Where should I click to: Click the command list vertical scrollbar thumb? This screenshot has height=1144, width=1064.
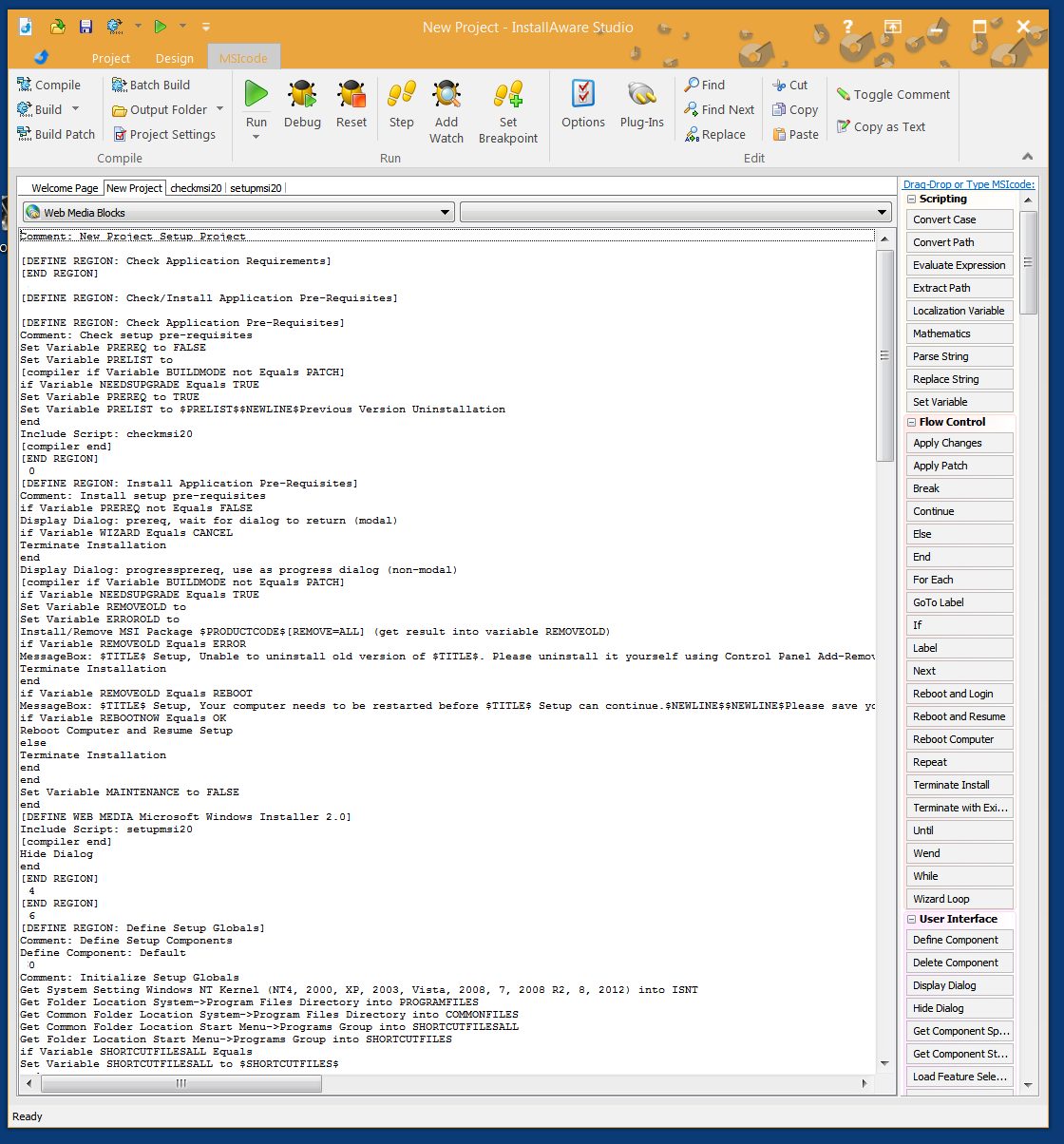pos(1028,262)
